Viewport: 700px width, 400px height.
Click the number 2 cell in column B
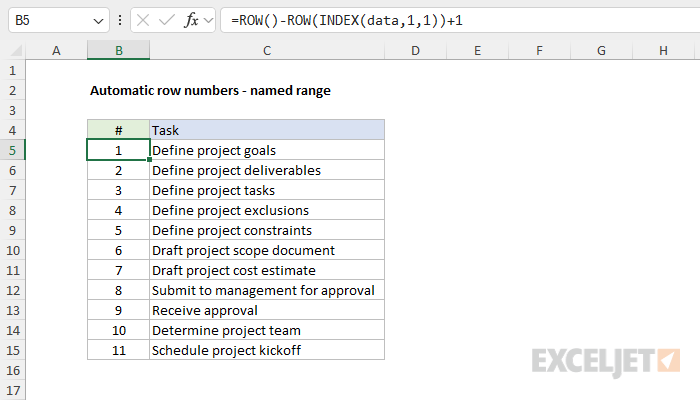point(118,170)
